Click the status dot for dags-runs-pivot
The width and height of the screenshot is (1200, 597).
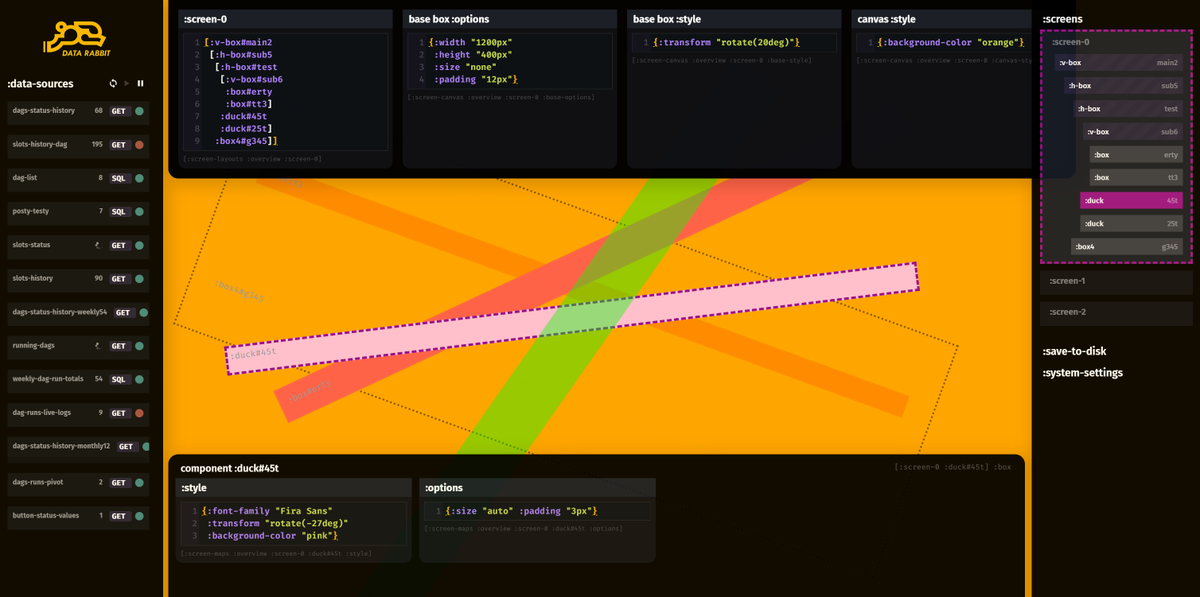click(139, 482)
